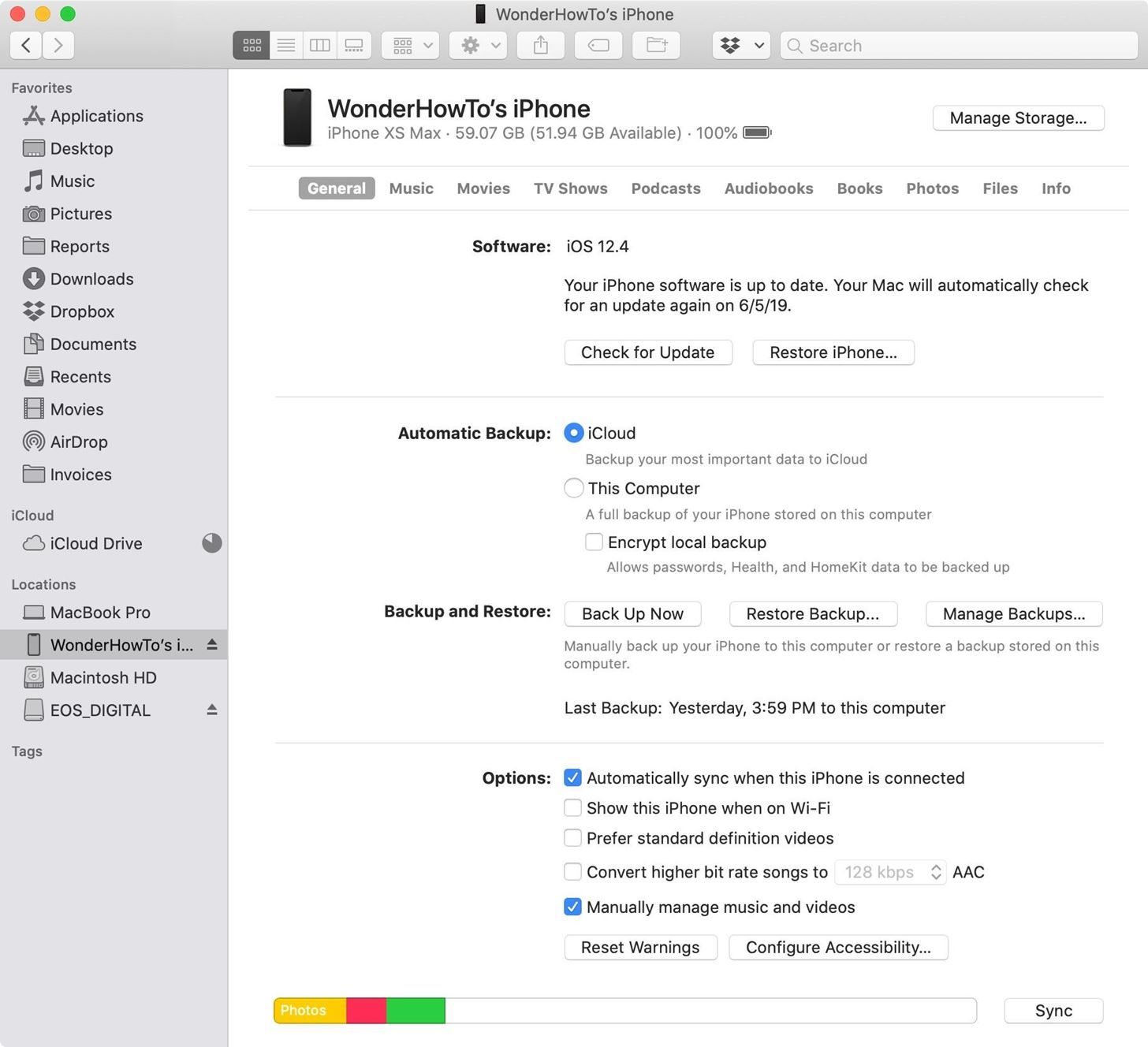Create a new folder using the toolbar icon
This screenshot has height=1047, width=1148.
click(655, 45)
